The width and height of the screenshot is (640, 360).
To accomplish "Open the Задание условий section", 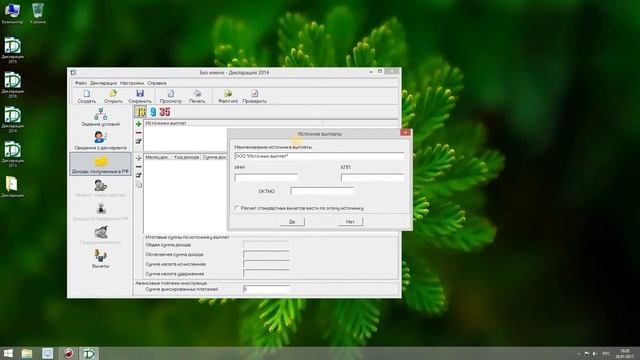I will (100, 117).
